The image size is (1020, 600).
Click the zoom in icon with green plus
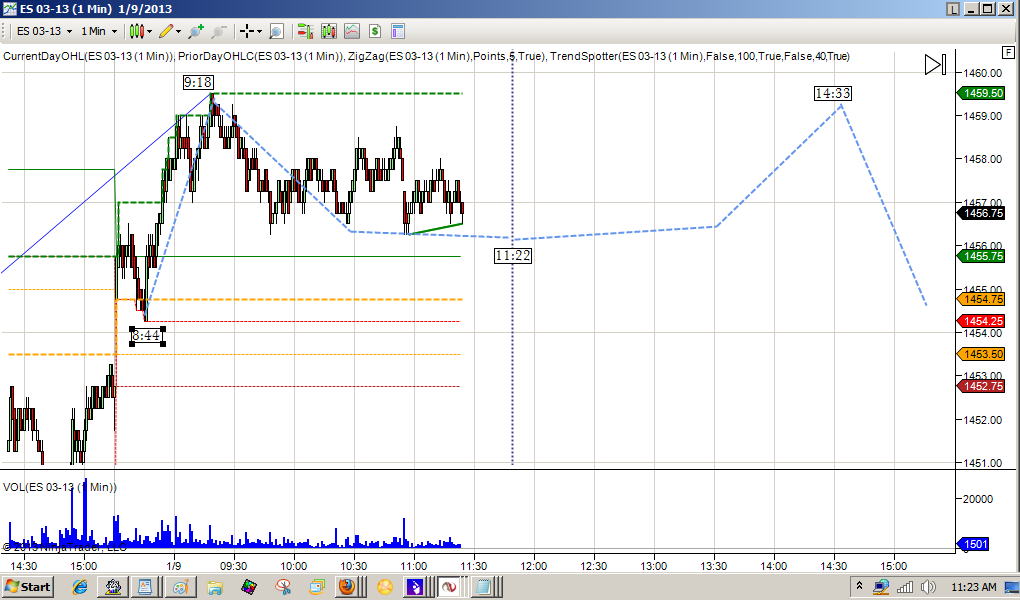pyautogui.click(x=196, y=31)
